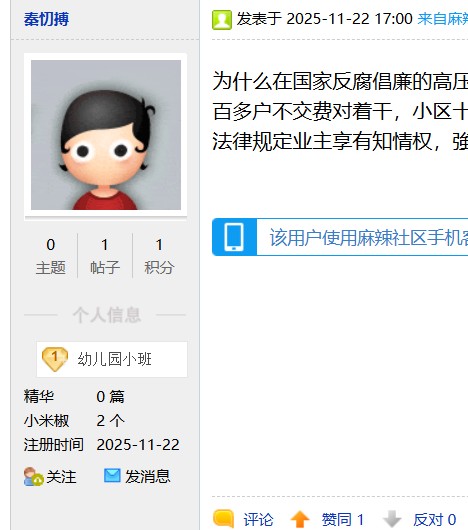
Task: Open the 来自麻辣 source link
Action: pyautogui.click(x=443, y=19)
